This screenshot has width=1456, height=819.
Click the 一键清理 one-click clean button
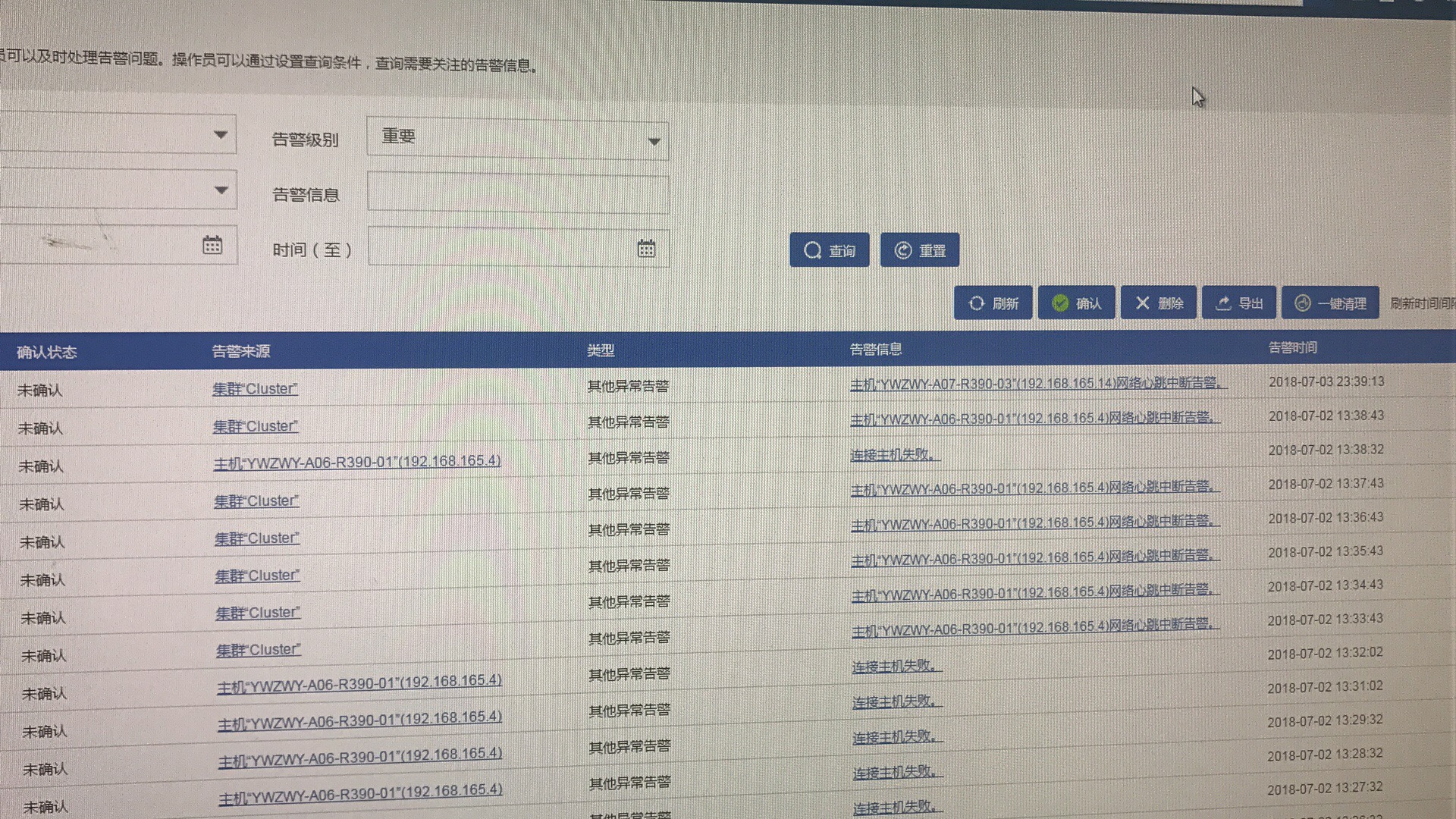[1330, 303]
